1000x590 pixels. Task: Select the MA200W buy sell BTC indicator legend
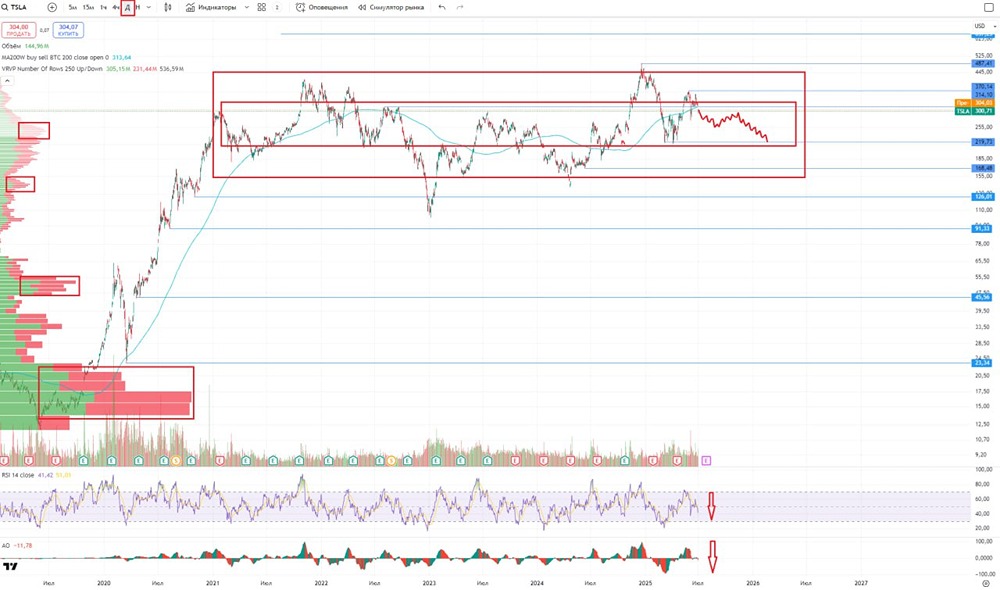(x=66, y=57)
